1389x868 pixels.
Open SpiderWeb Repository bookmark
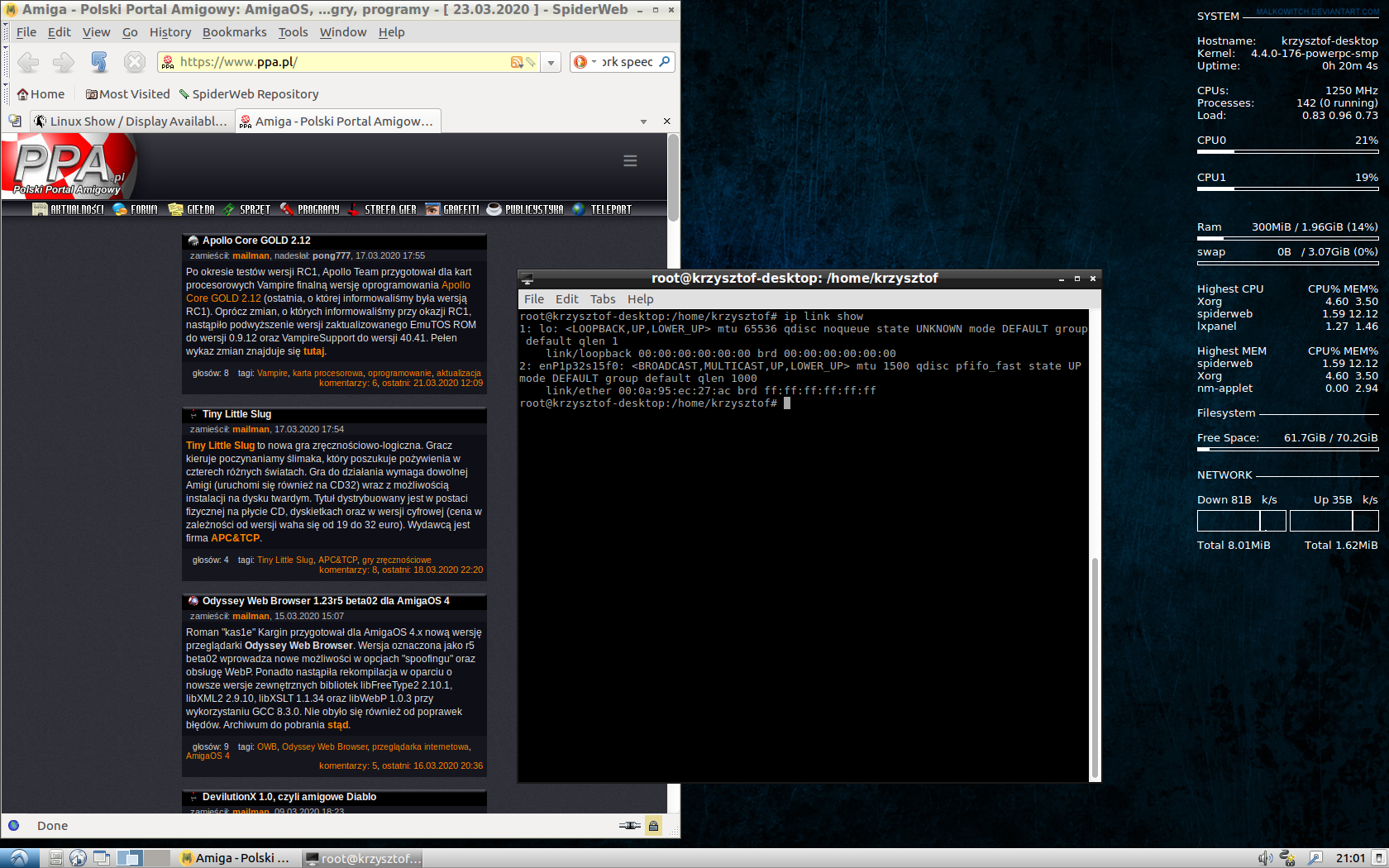click(x=249, y=94)
